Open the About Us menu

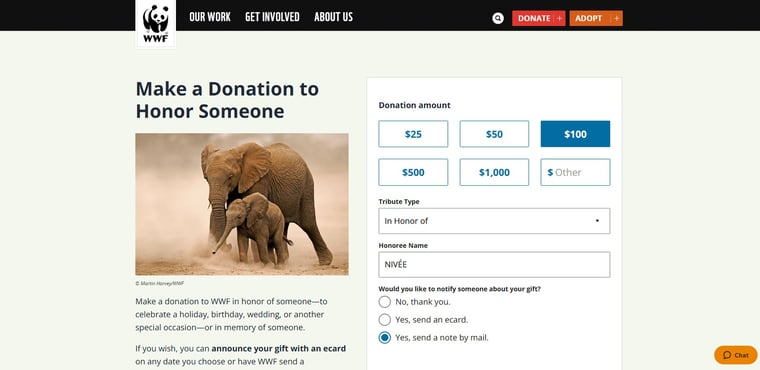click(333, 17)
